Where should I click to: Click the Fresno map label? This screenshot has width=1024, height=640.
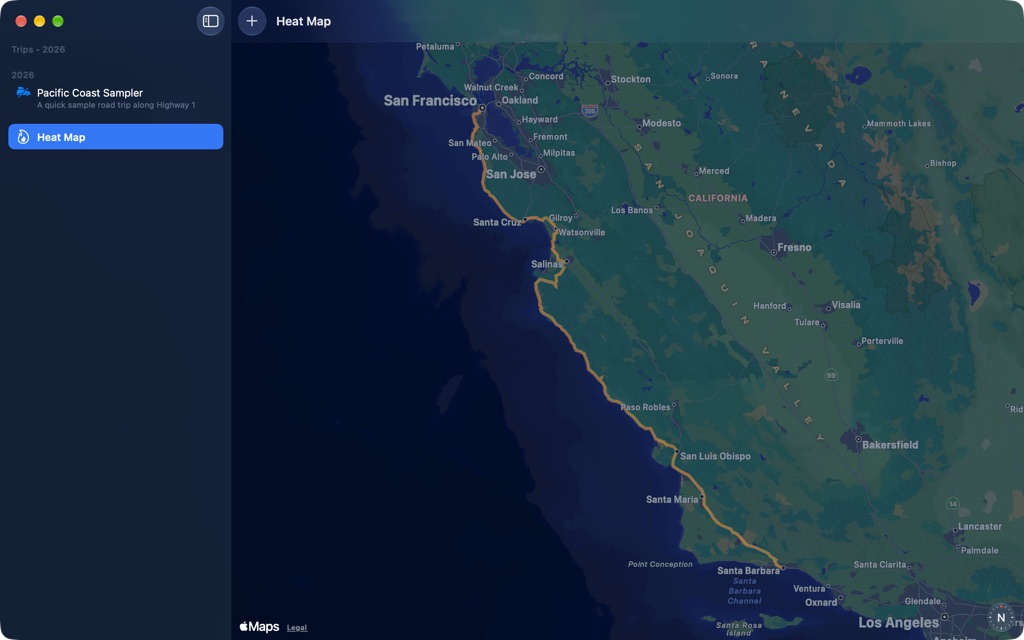794,248
